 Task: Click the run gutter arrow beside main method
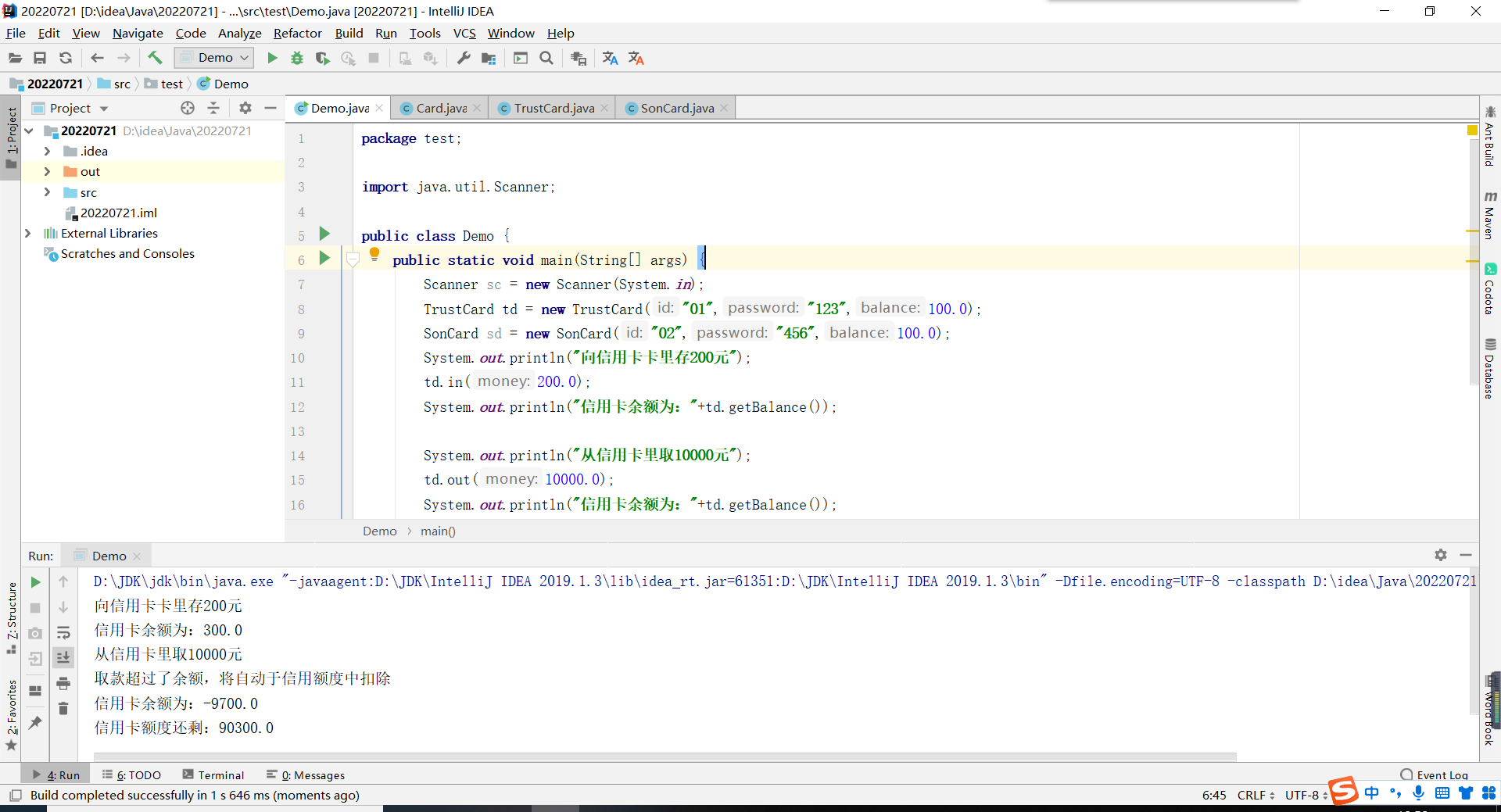coord(324,258)
